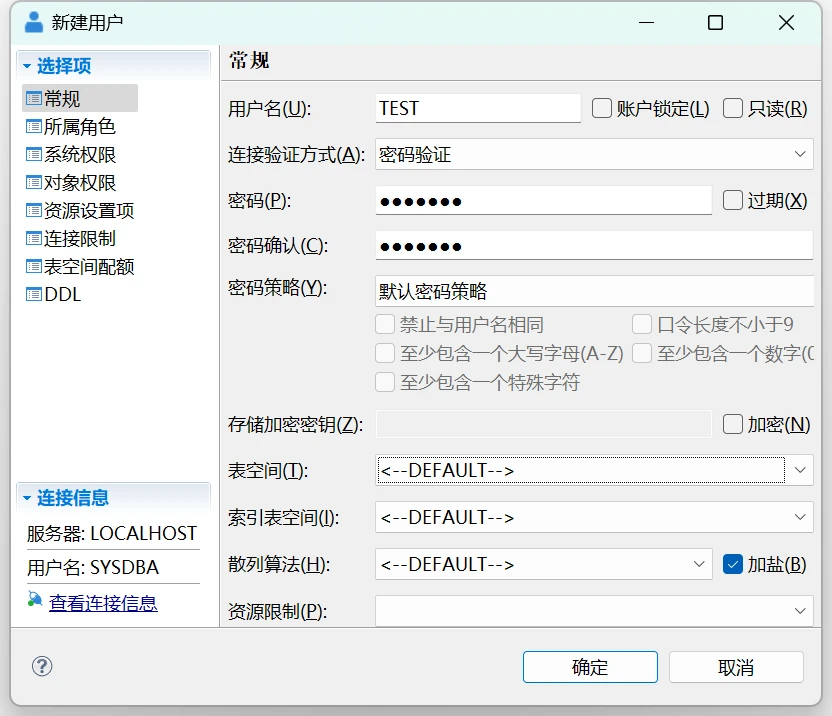This screenshot has width=832, height=716.
Task: Switch to 对象权限 page
Action: [79, 183]
